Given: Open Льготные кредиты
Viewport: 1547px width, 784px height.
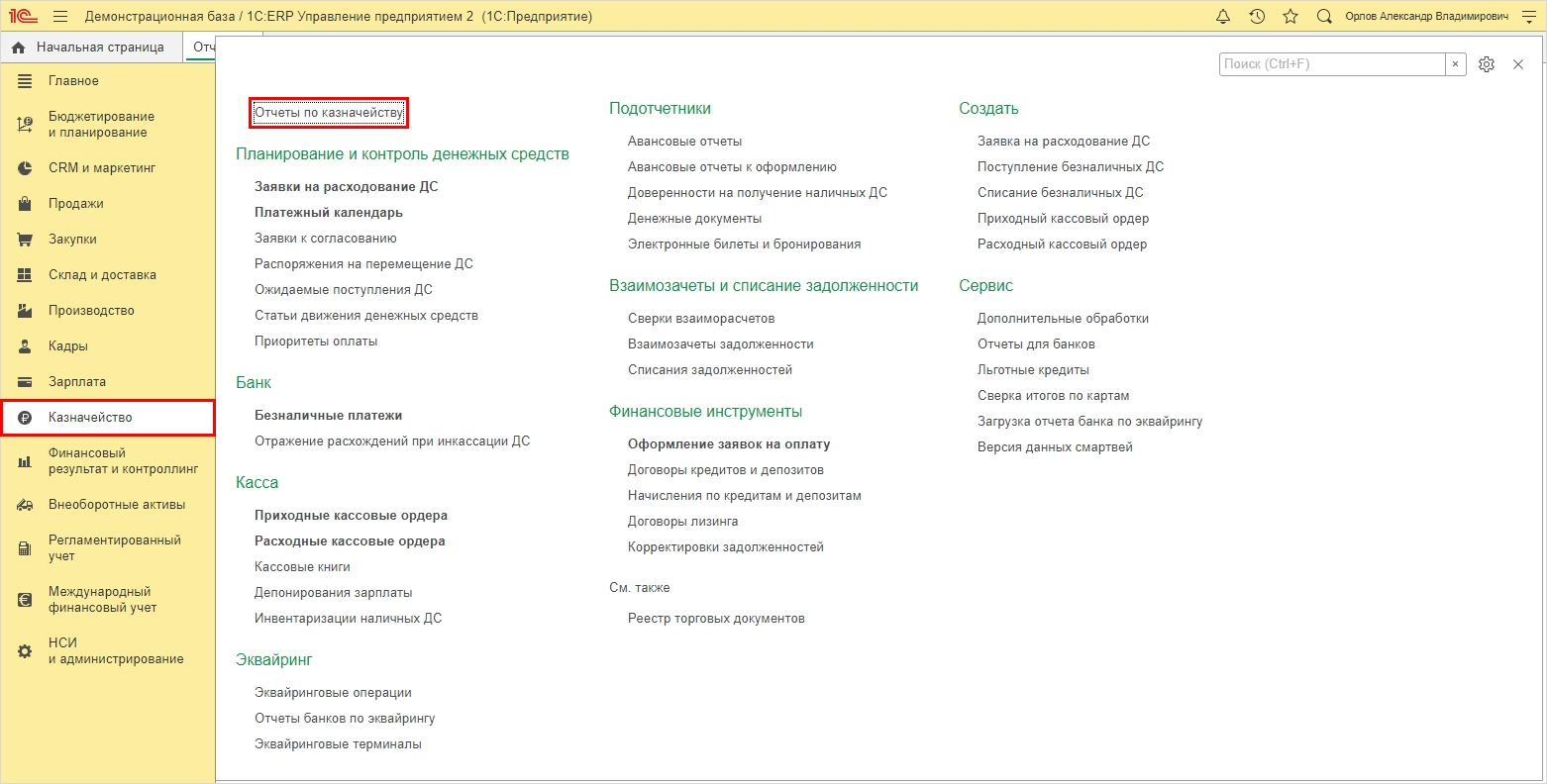Looking at the screenshot, I should [1033, 370].
